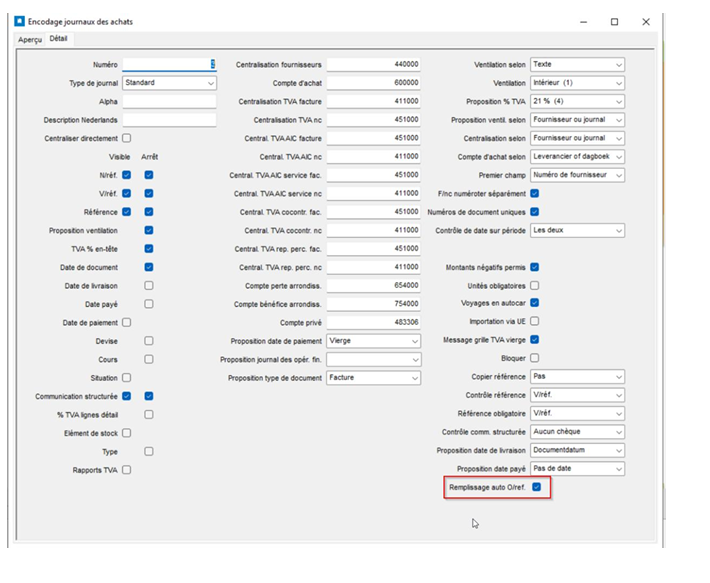Check the Rapports TVA checkbox
Screen dimensions: 710x583
pyautogui.click(x=127, y=470)
